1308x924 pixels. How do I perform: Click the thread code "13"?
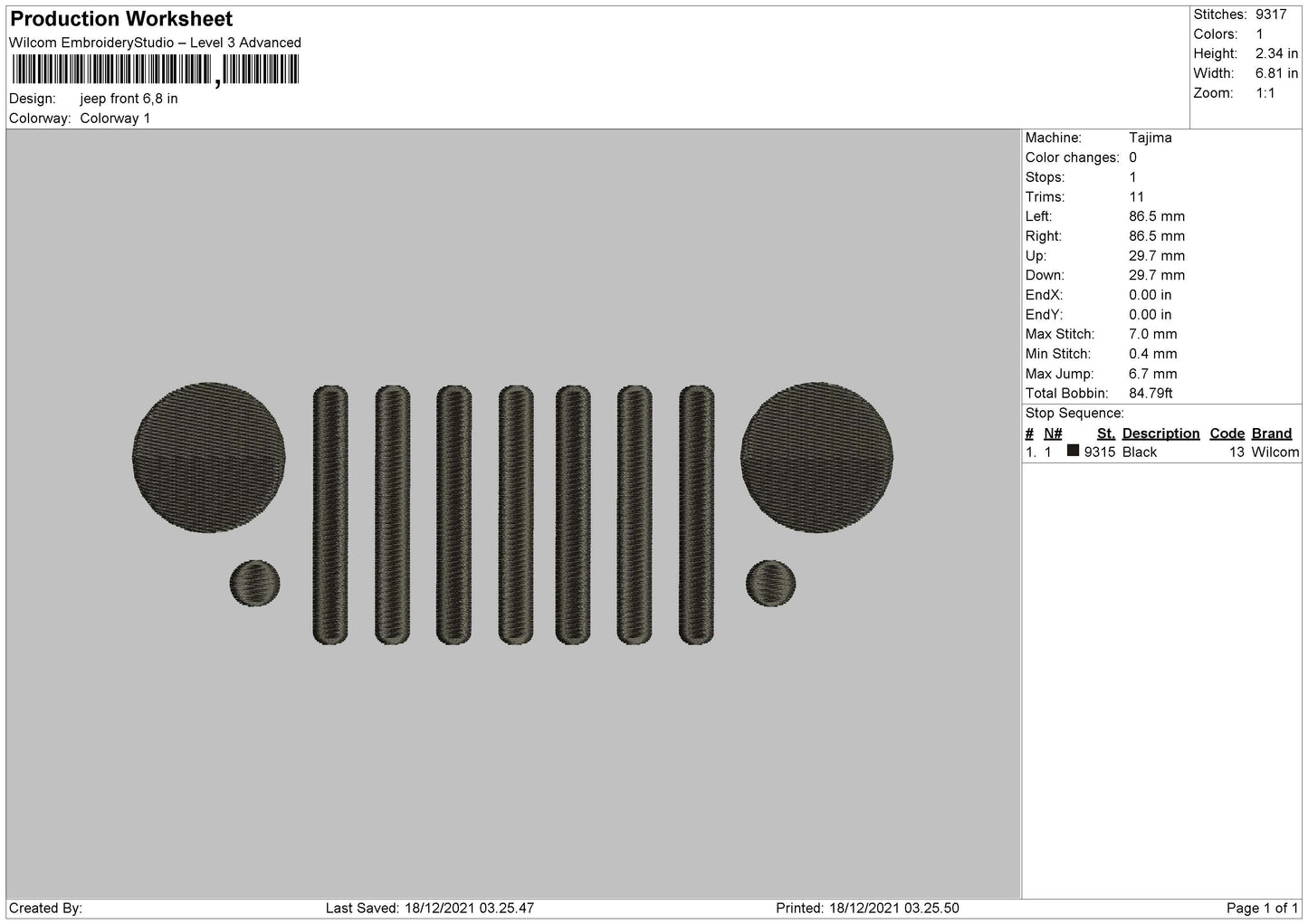1237,452
